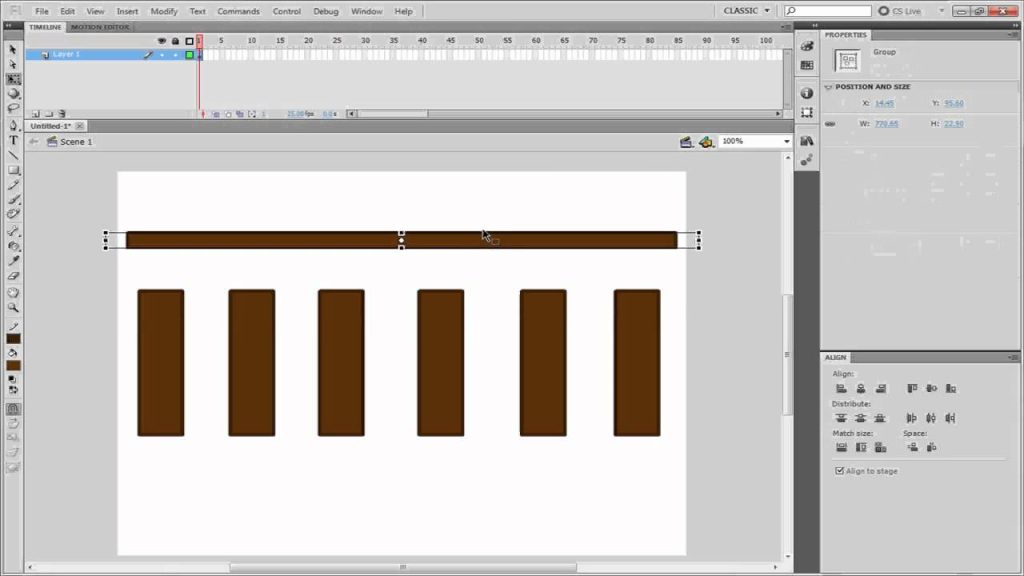Select the Hand tool
The width and height of the screenshot is (1024, 576).
pos(13,293)
